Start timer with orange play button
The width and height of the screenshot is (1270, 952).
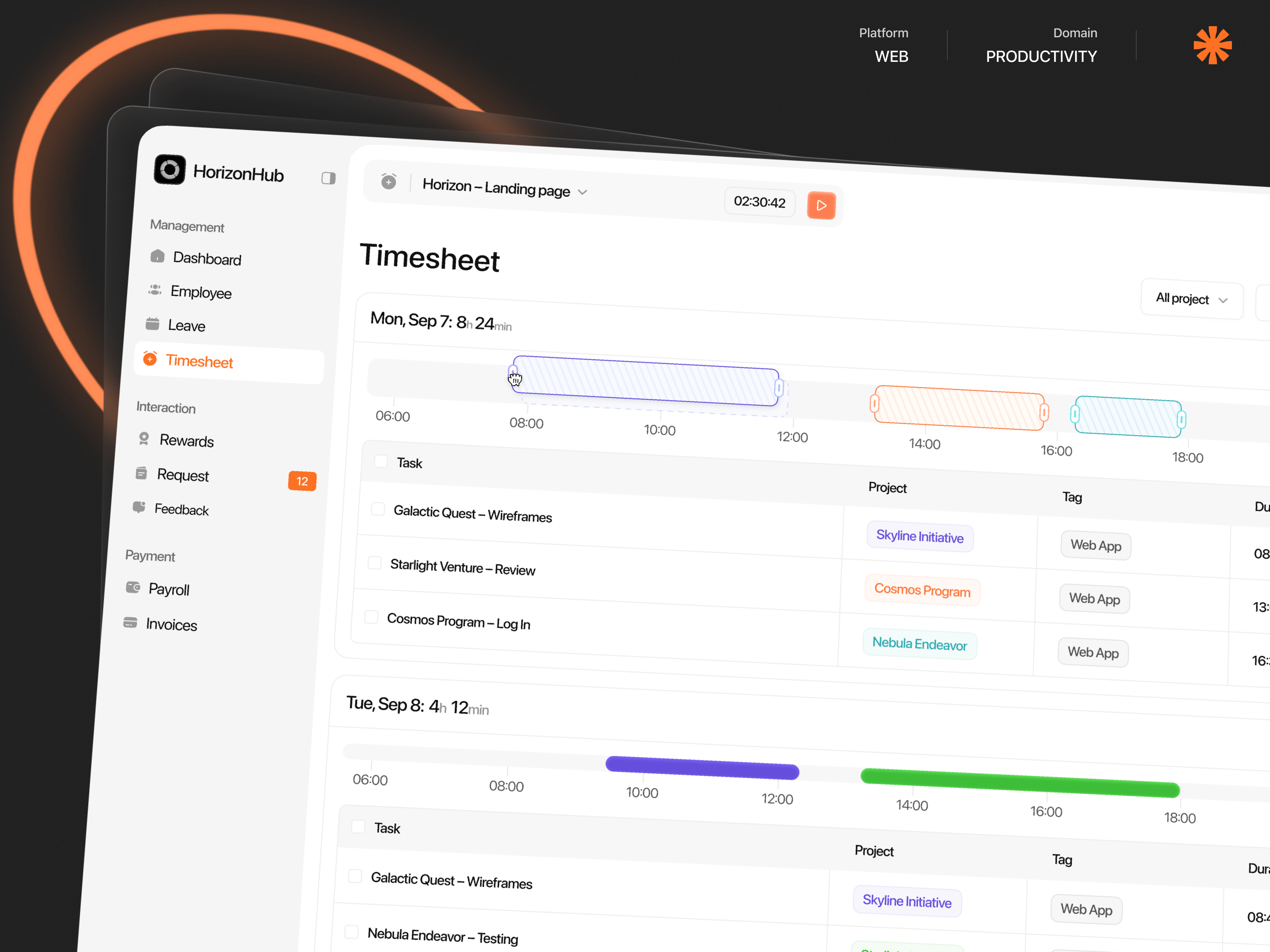point(821,205)
